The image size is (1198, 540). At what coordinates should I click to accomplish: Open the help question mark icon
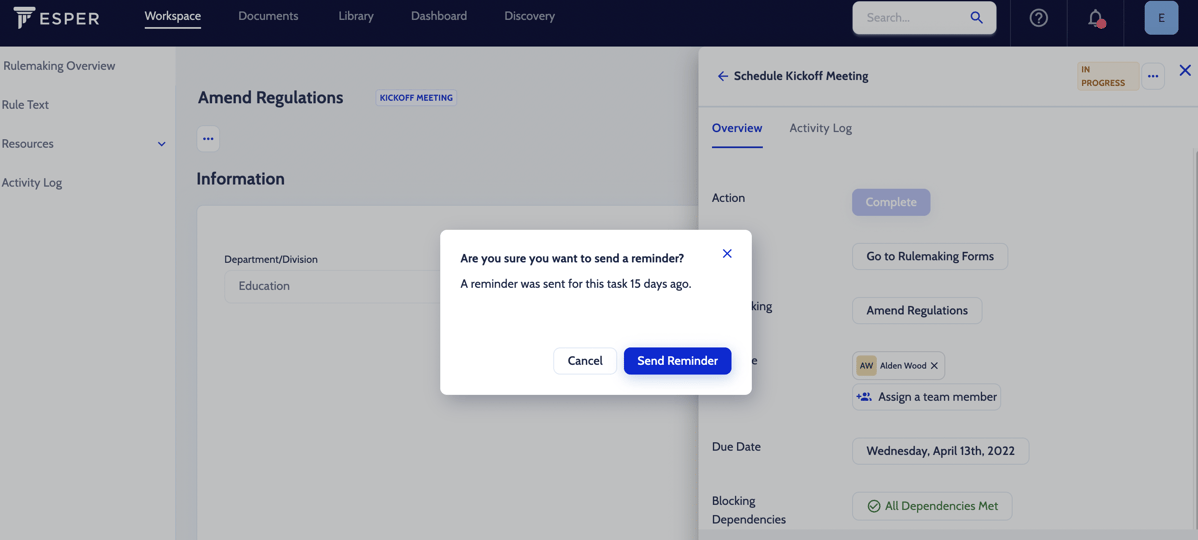(x=1038, y=17)
